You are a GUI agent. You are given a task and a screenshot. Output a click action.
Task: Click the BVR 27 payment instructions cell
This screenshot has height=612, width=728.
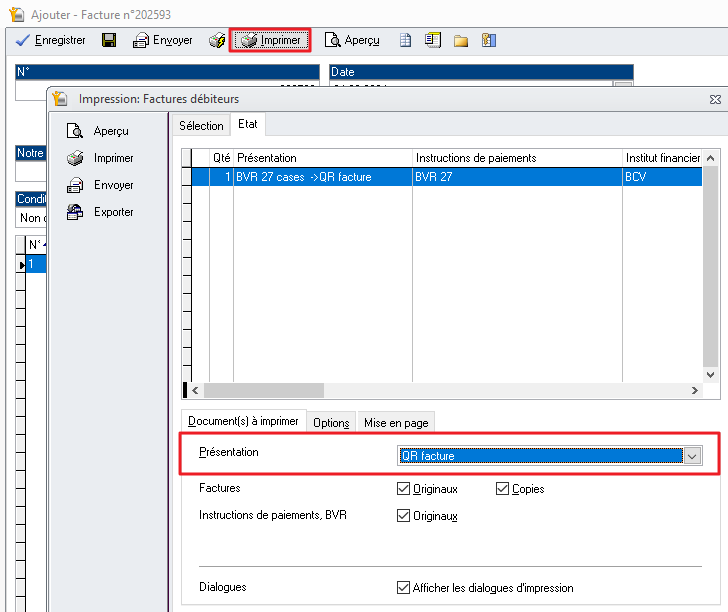click(x=517, y=177)
